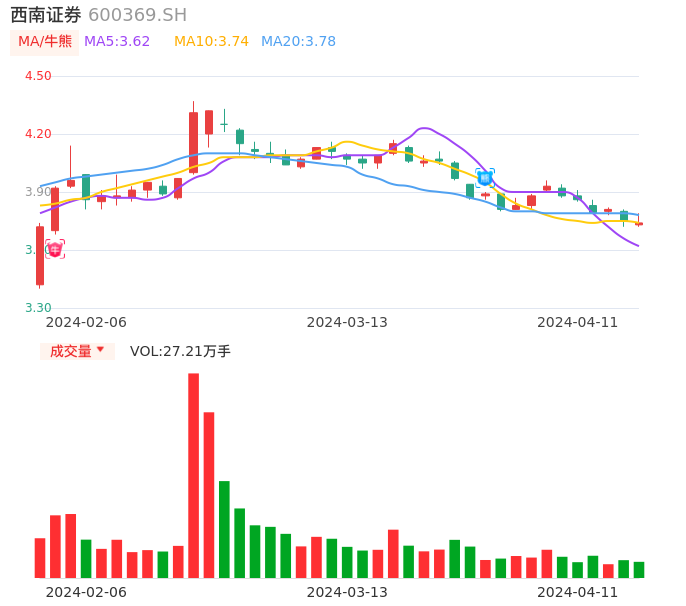Click the 2024-04-11 date on price chart
The height and width of the screenshot is (606, 686).
[578, 322]
